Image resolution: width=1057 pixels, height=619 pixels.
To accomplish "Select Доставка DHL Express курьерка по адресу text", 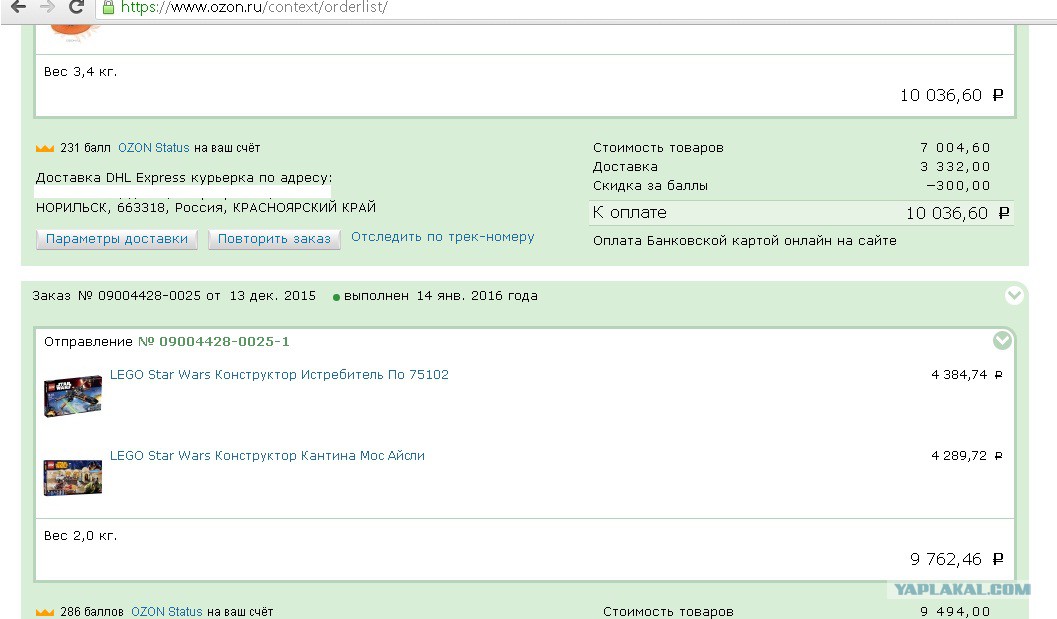I will coord(183,178).
